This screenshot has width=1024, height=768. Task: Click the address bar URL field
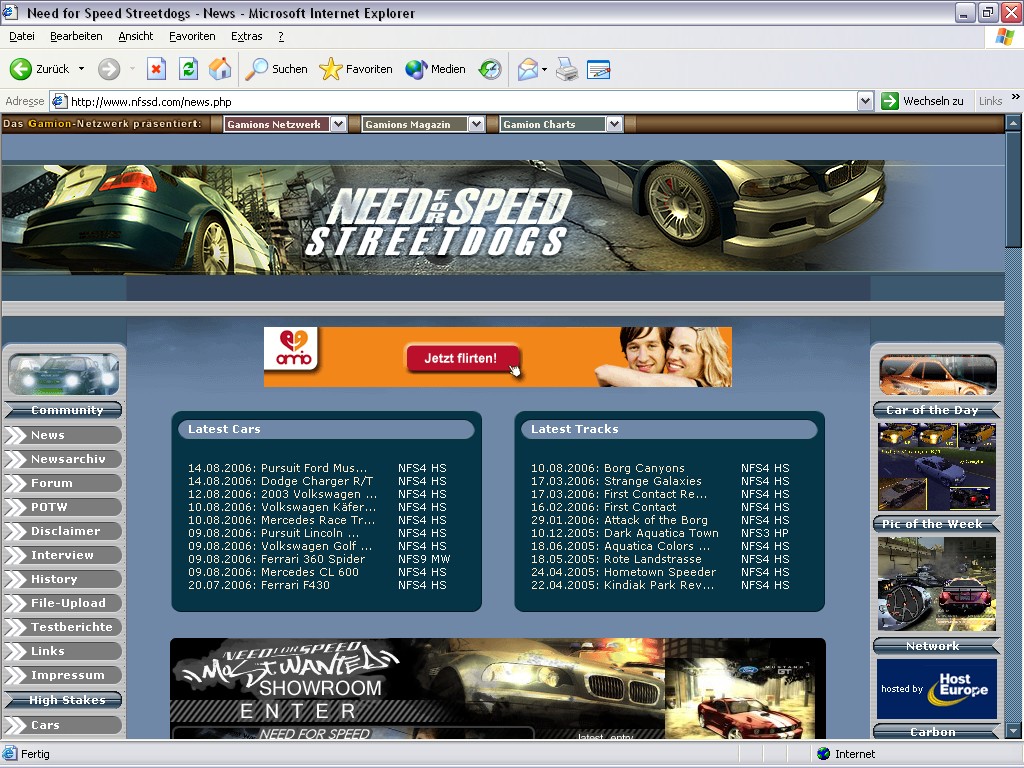(460, 101)
